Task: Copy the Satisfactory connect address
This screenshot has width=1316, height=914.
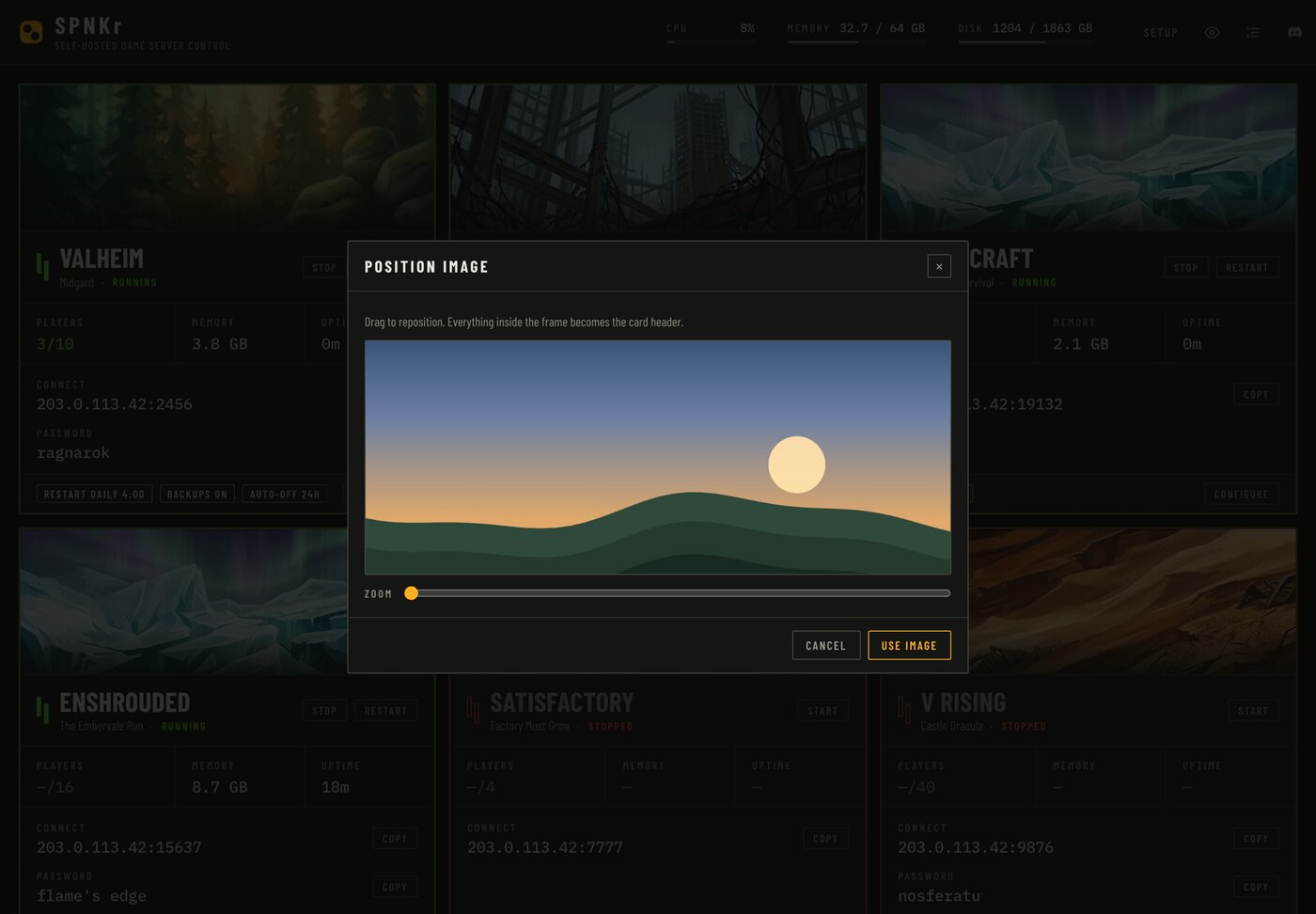Action: (x=825, y=838)
